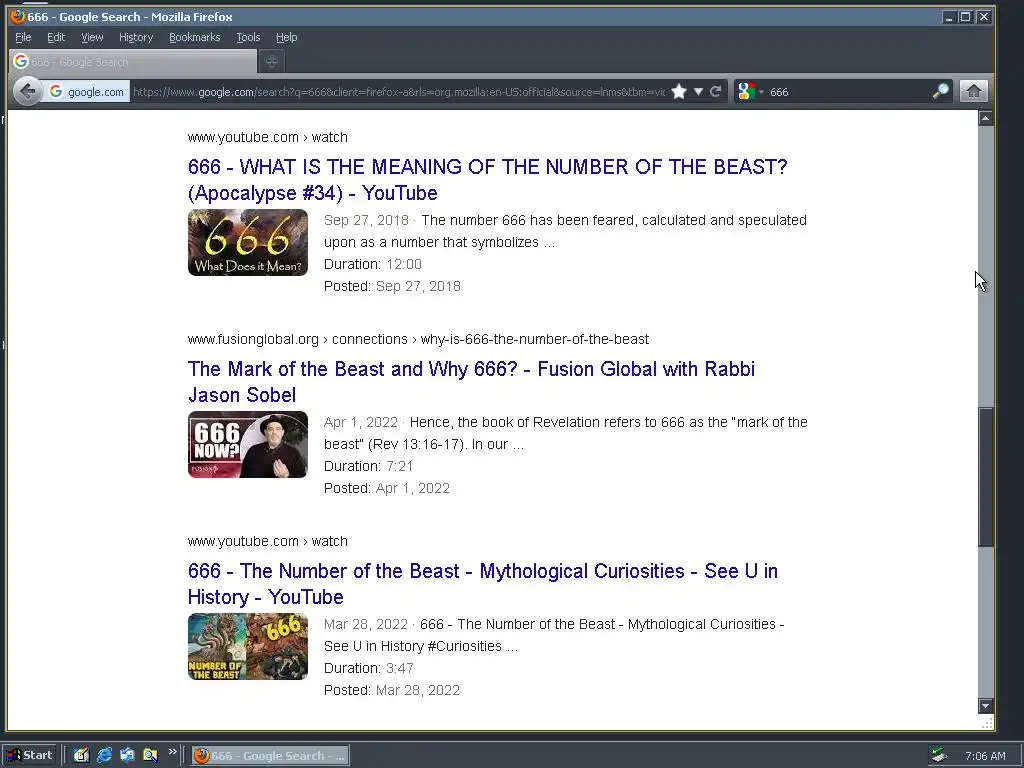Open the Edit menu
The height and width of the screenshot is (768, 1024).
tap(56, 37)
